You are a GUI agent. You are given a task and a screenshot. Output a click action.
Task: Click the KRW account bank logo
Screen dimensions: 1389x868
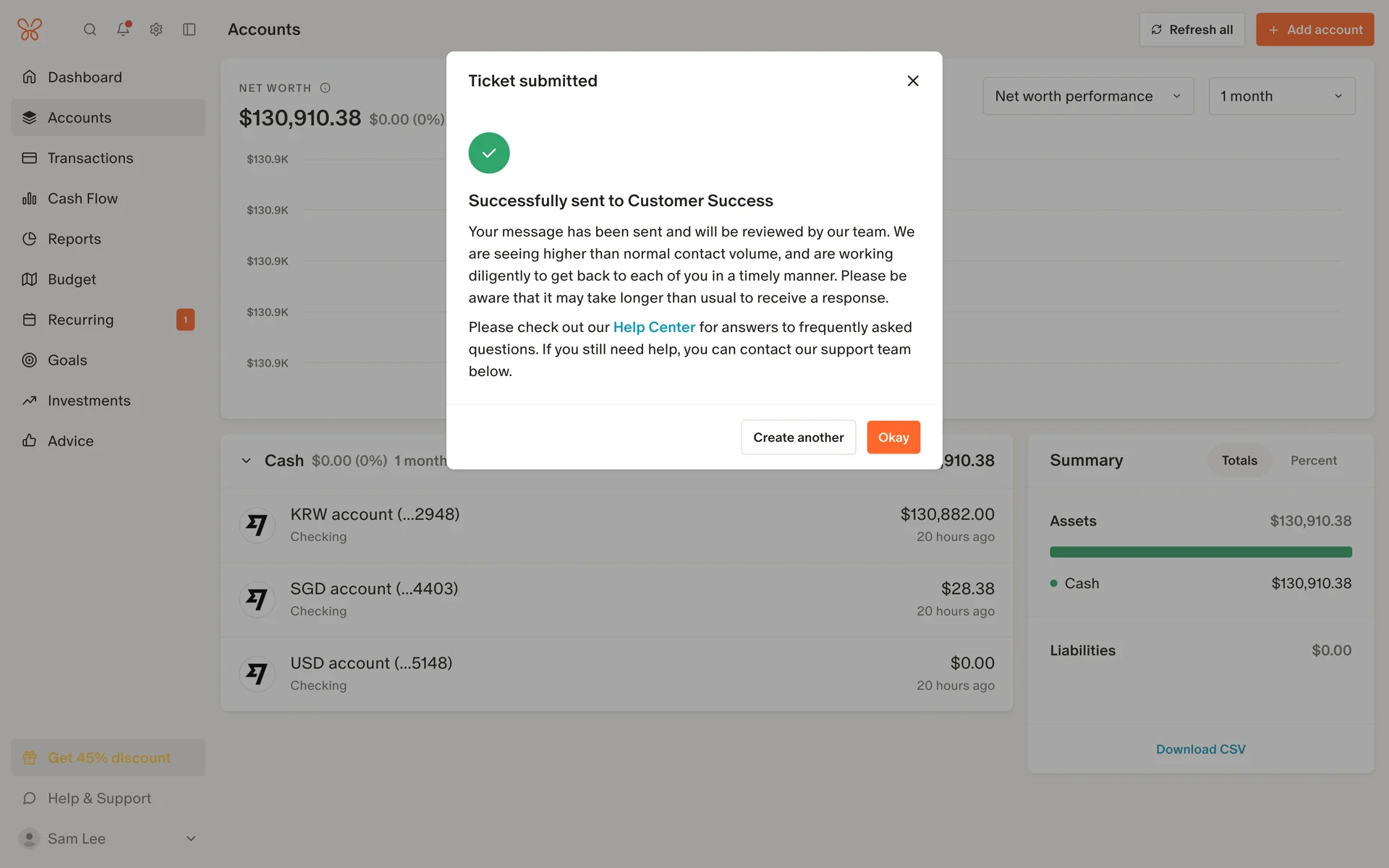(x=257, y=525)
